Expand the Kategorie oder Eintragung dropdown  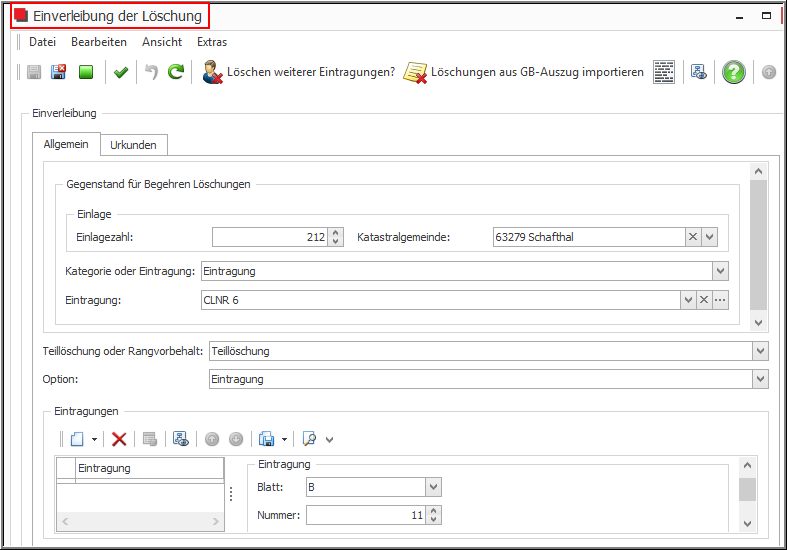(720, 271)
